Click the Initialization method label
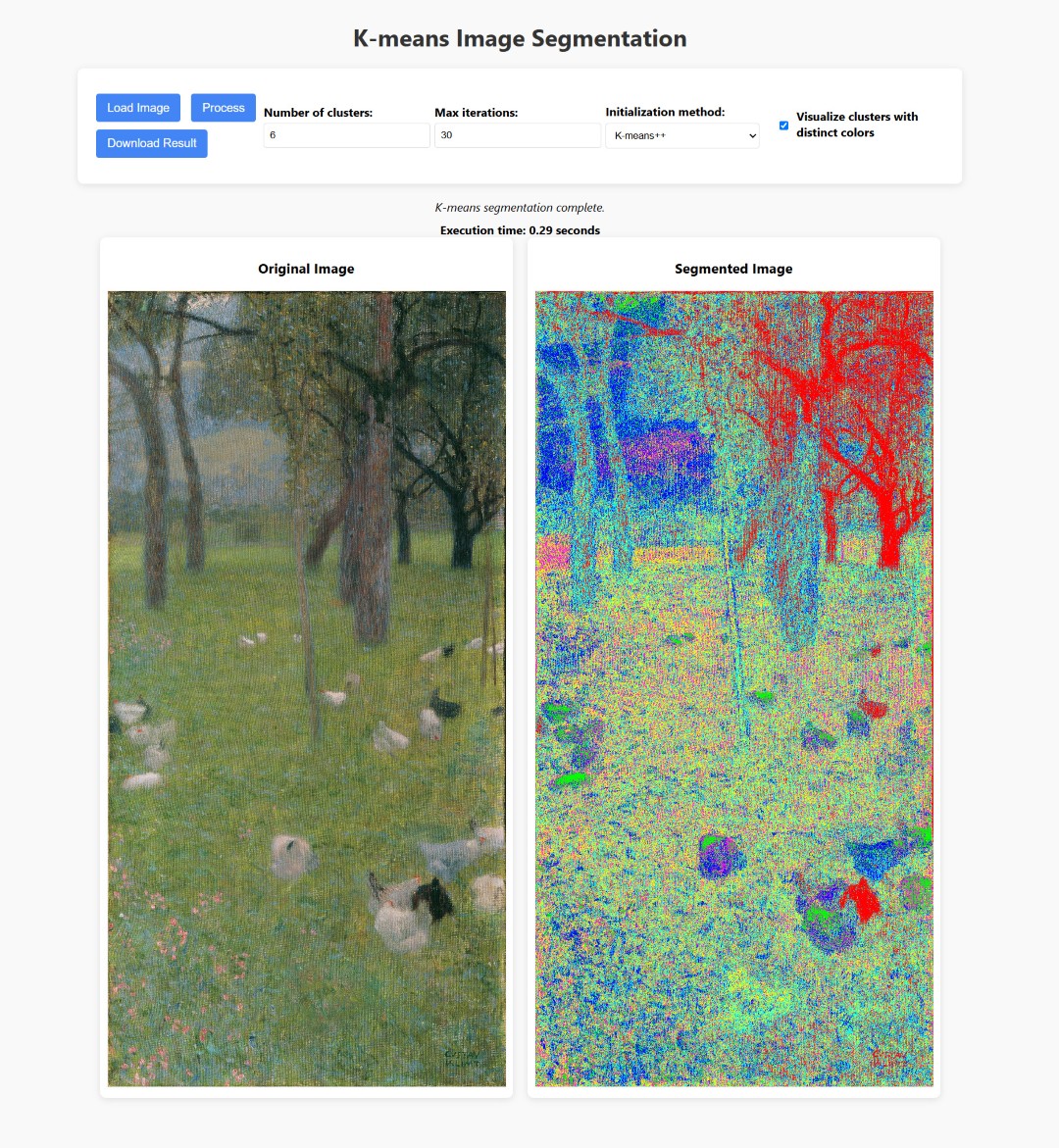 coord(665,112)
